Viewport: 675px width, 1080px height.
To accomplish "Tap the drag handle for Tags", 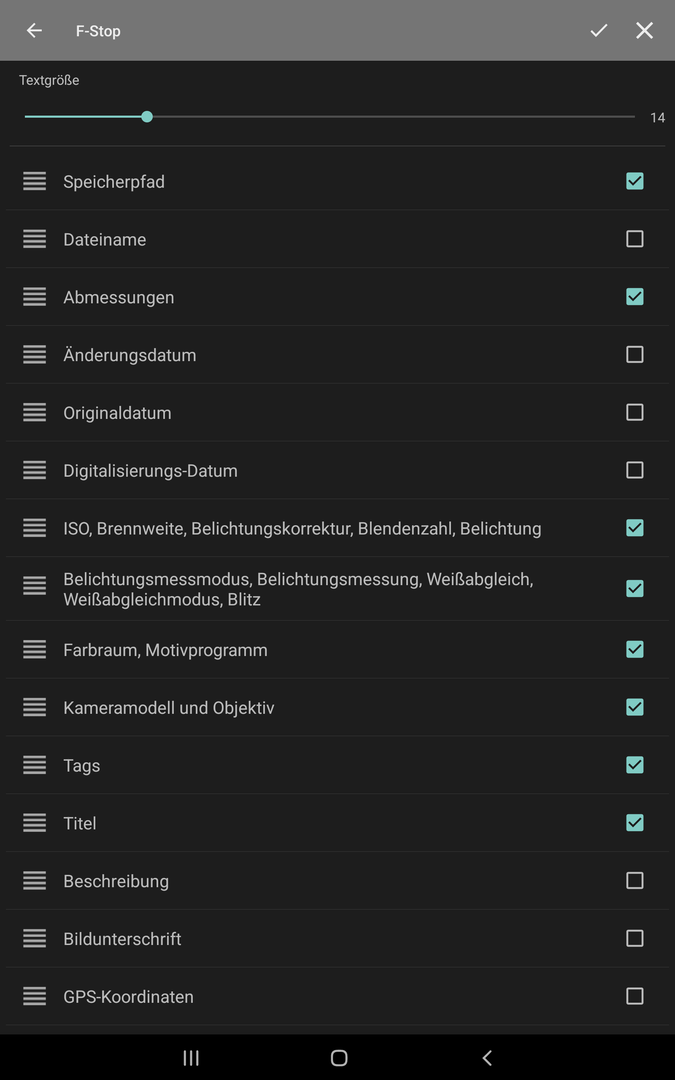I will (x=34, y=765).
